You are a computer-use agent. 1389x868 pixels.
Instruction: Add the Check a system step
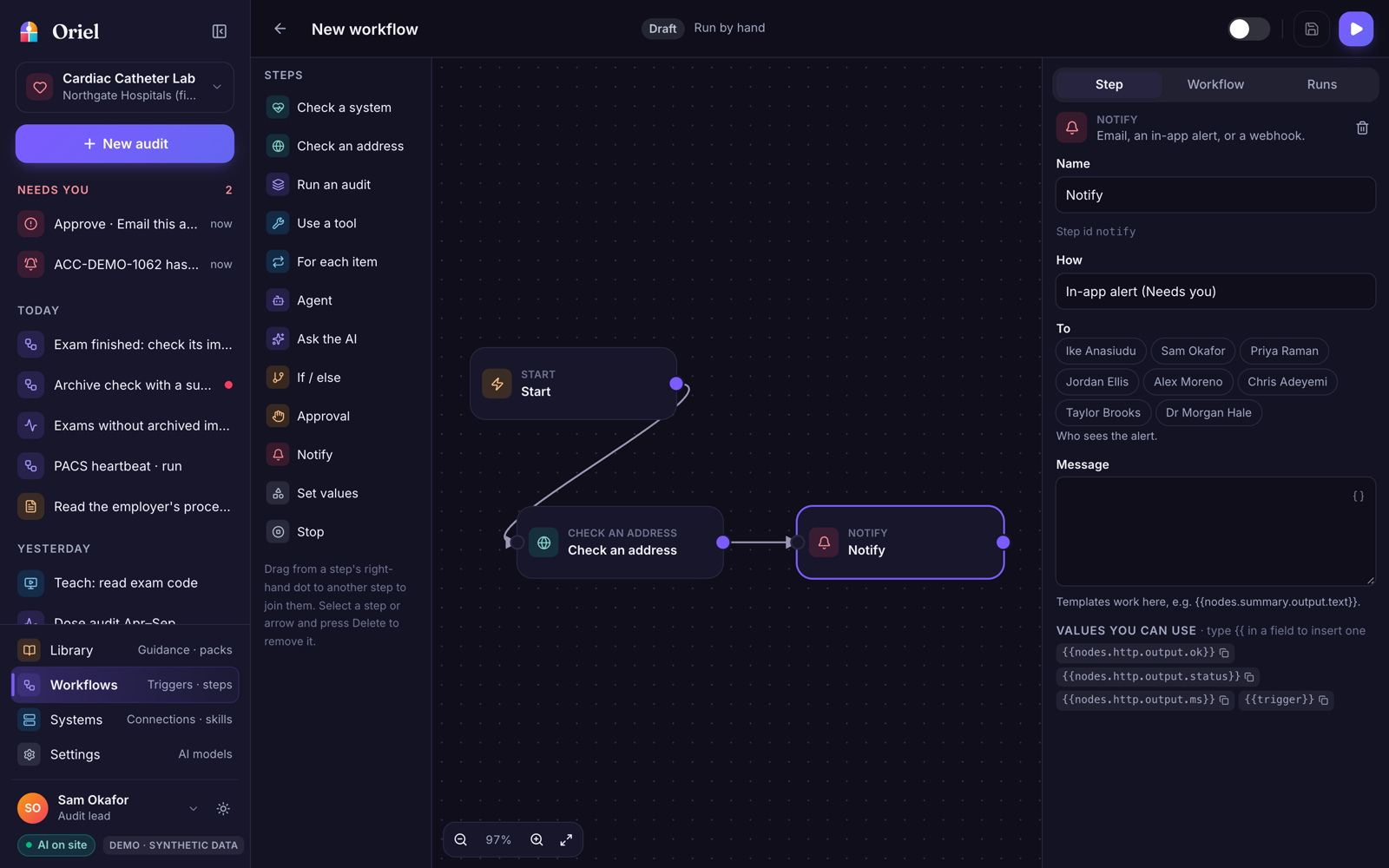[339, 108]
